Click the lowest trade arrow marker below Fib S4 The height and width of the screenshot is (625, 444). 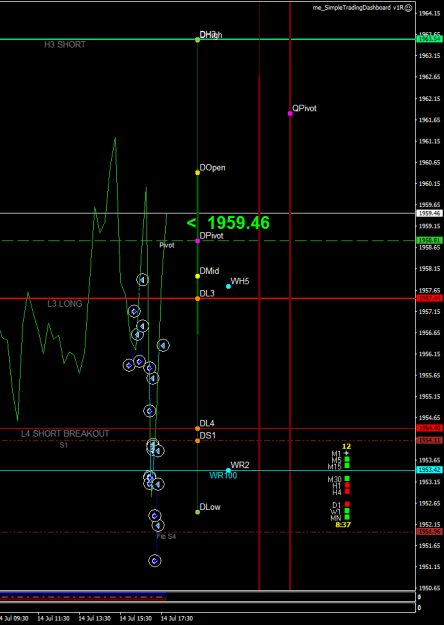coord(155,561)
